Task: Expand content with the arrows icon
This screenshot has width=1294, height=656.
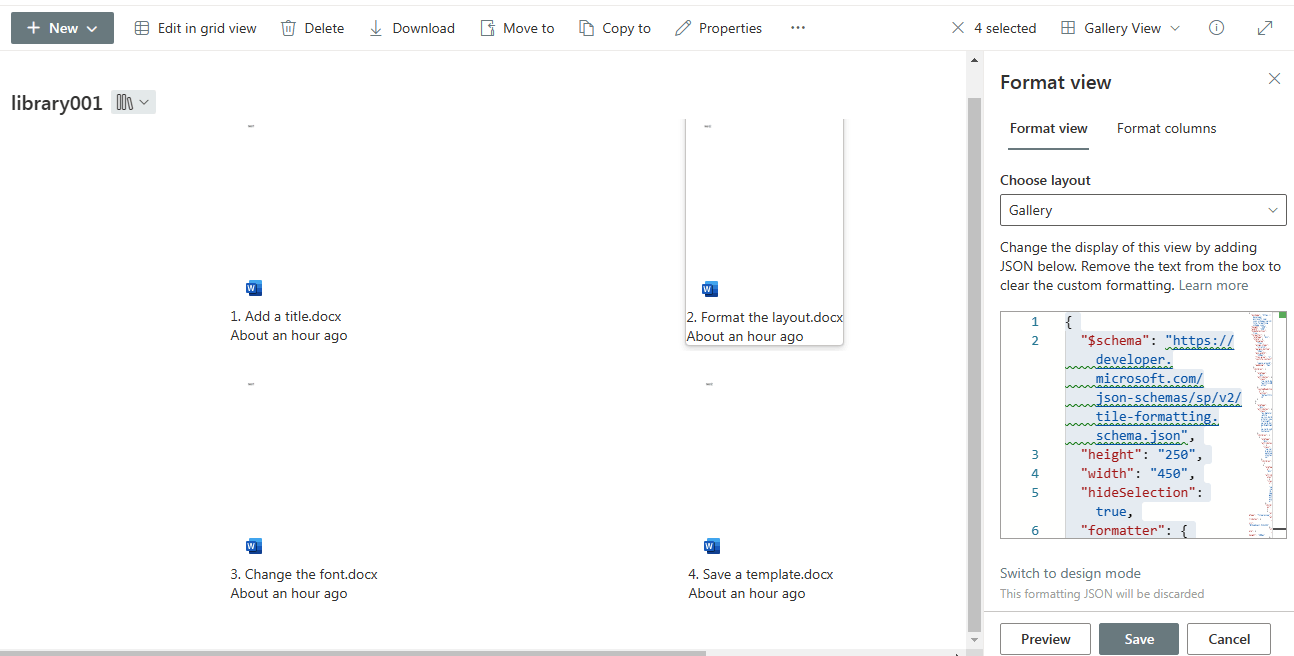Action: pos(1265,28)
